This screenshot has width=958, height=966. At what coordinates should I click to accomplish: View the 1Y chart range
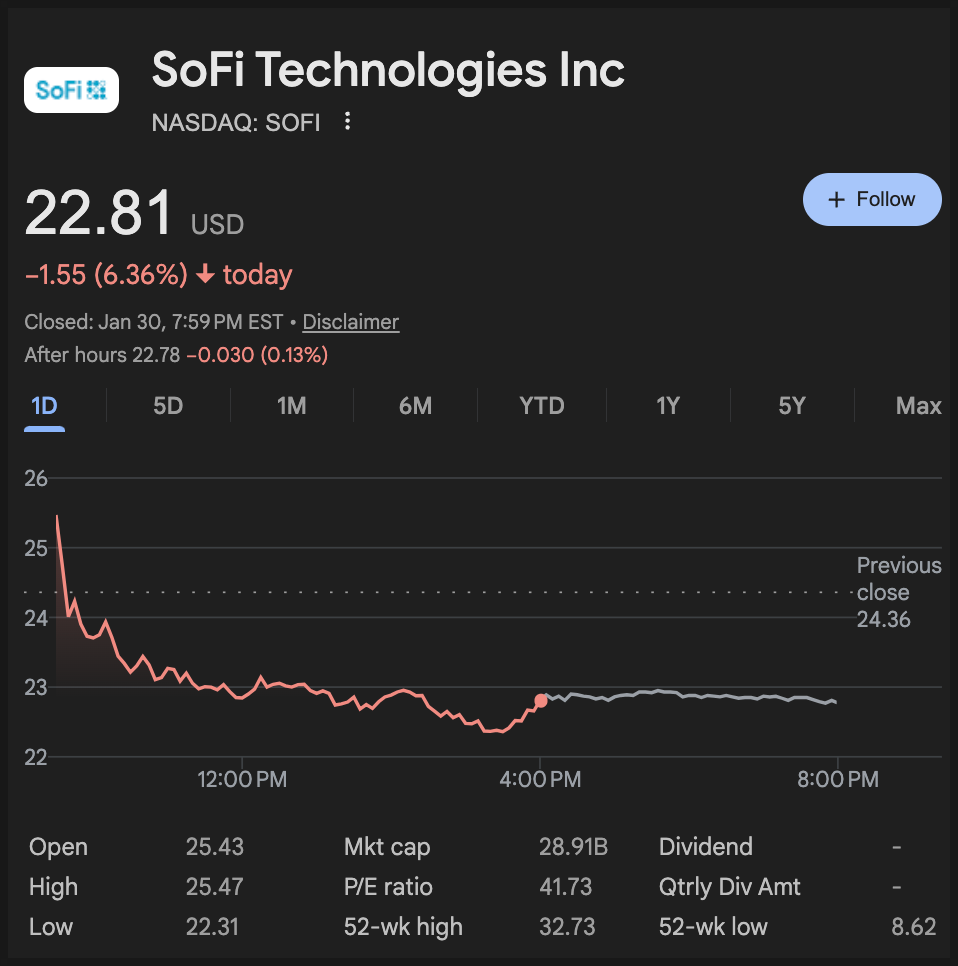pyautogui.click(x=667, y=406)
